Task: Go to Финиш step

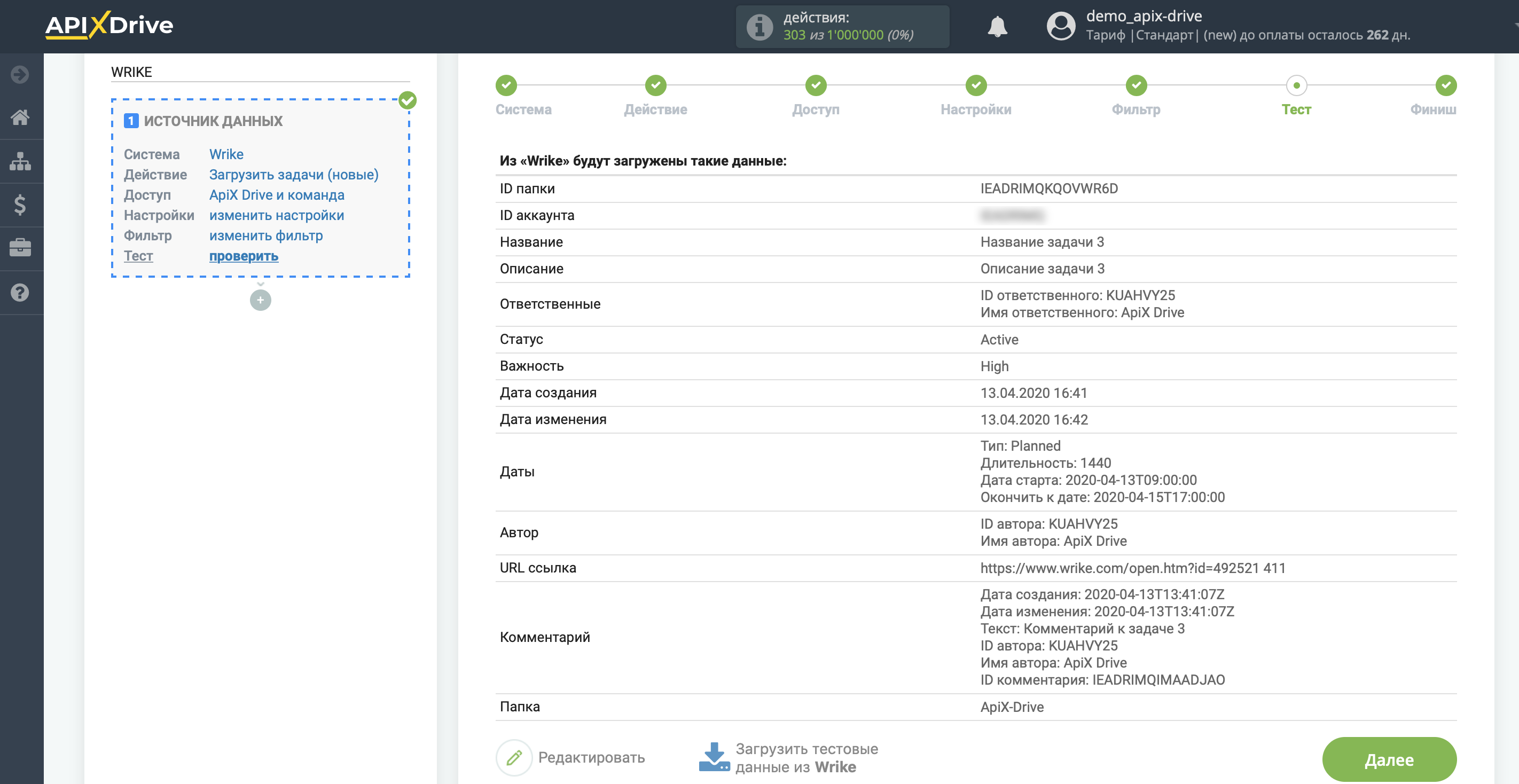Action: click(x=1434, y=97)
